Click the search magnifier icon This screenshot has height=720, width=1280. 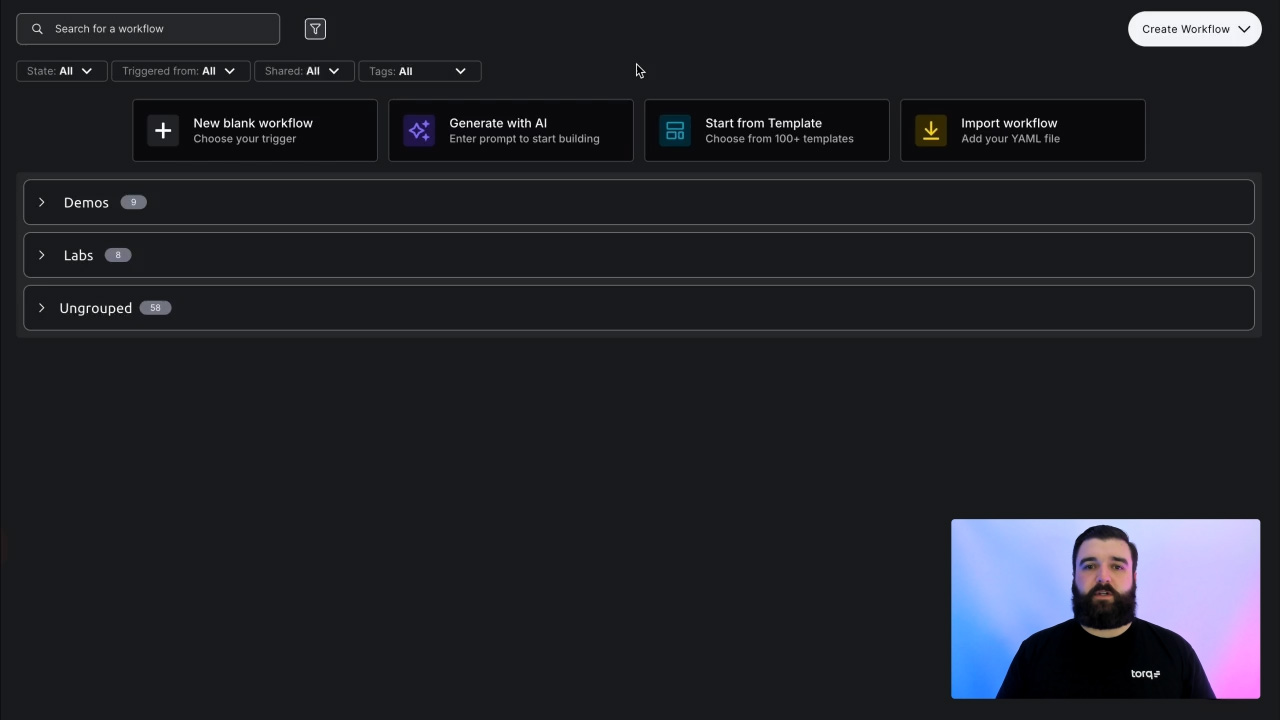click(x=37, y=29)
